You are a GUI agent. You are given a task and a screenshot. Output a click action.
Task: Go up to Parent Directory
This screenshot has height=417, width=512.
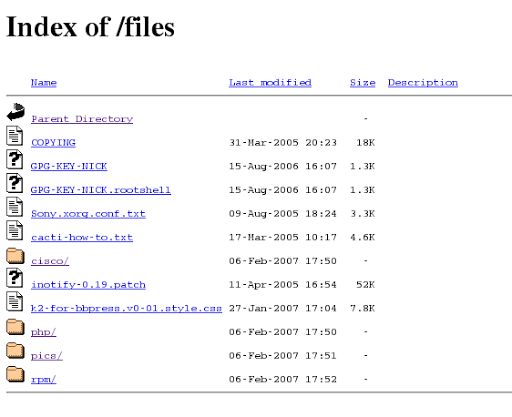[82, 119]
